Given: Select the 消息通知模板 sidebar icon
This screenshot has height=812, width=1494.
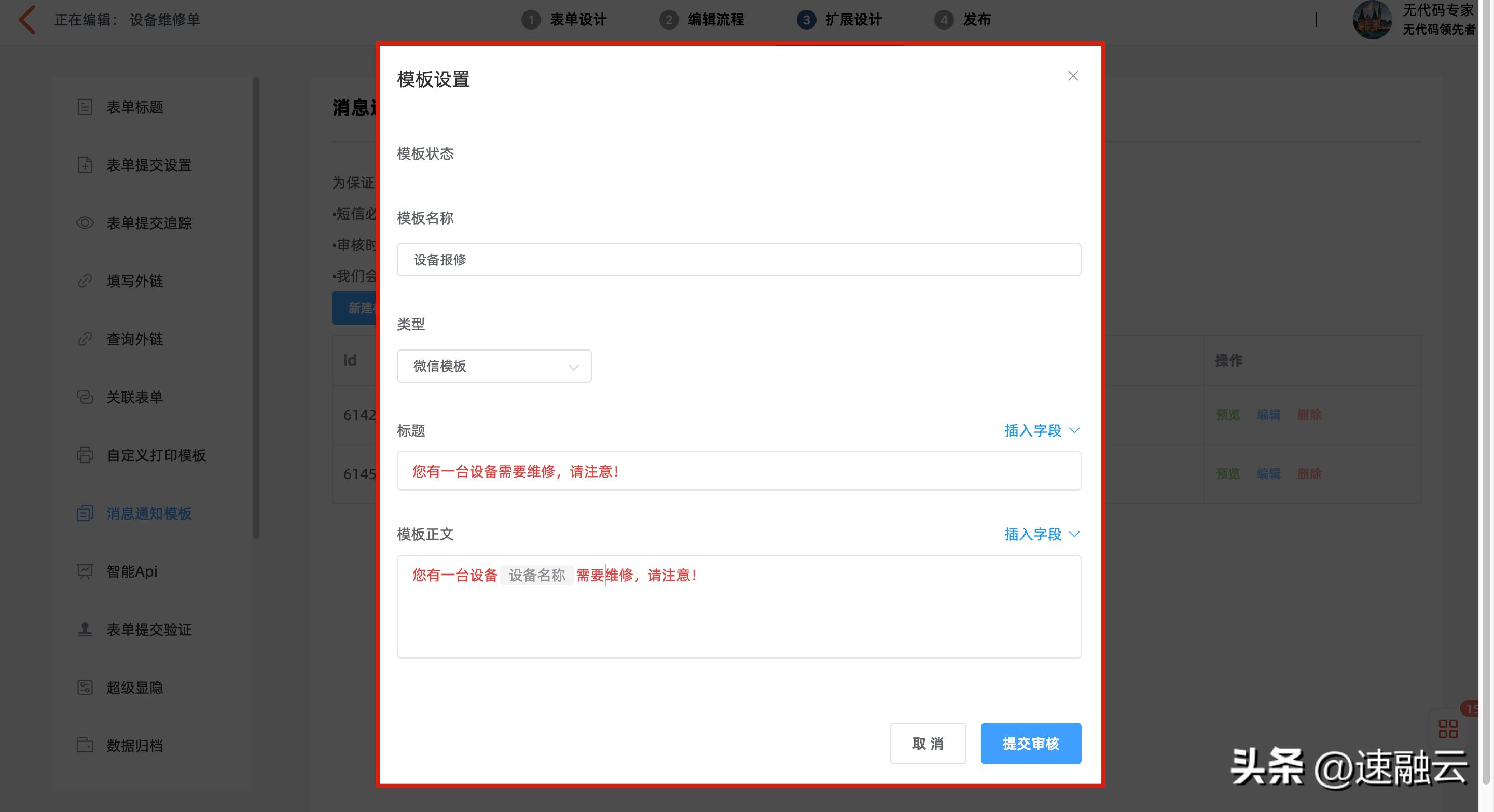Looking at the screenshot, I should pos(148,513).
